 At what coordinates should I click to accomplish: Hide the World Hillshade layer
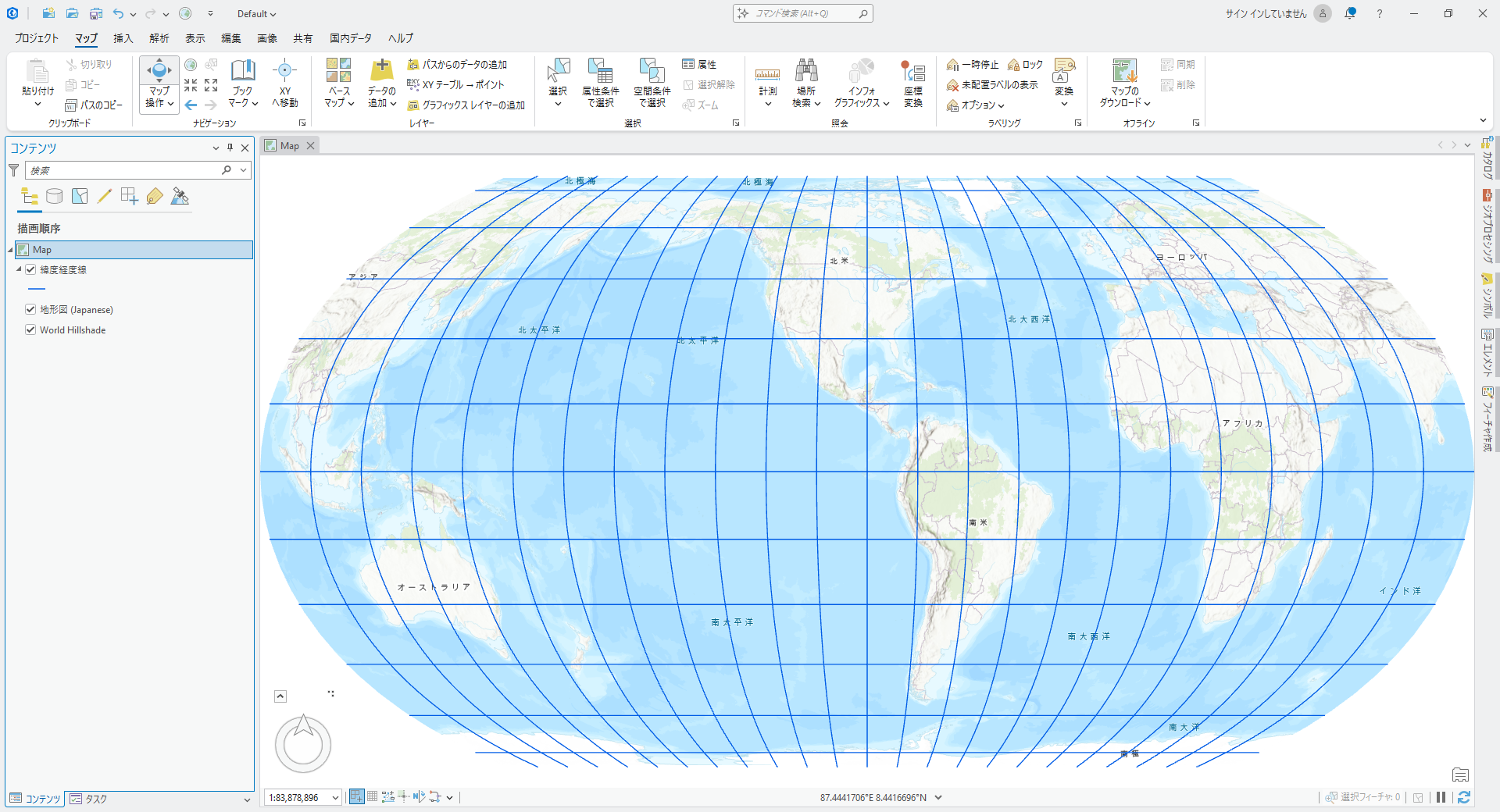click(x=31, y=330)
